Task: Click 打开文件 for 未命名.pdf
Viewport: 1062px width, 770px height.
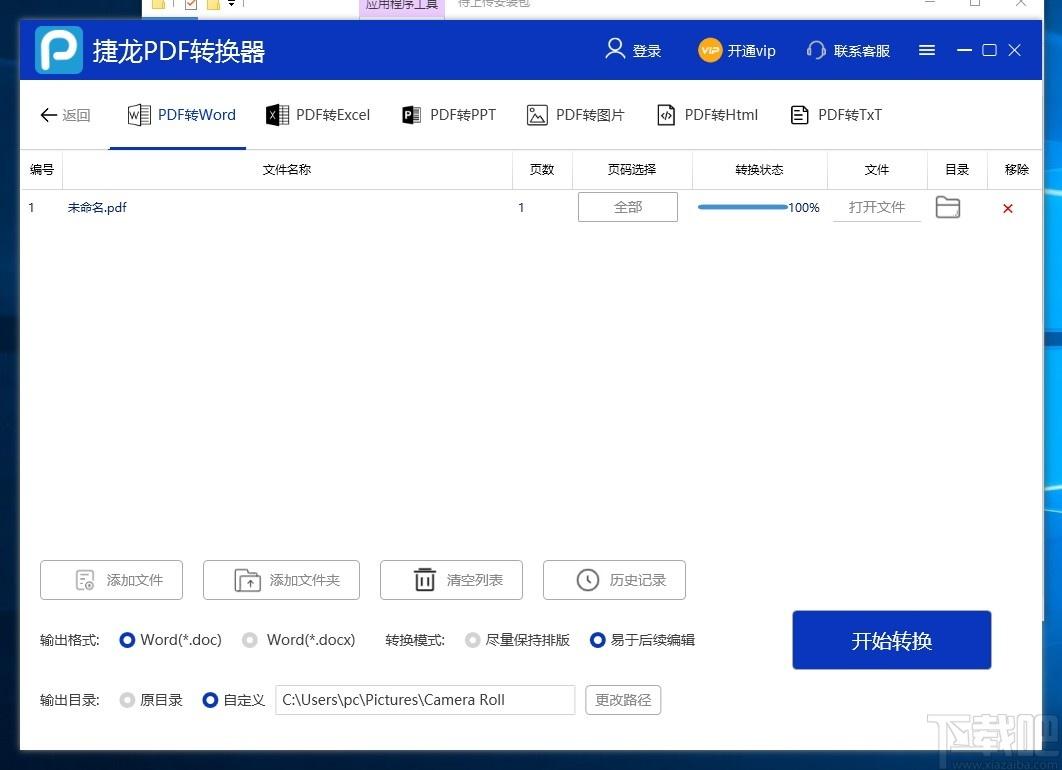Action: [876, 207]
